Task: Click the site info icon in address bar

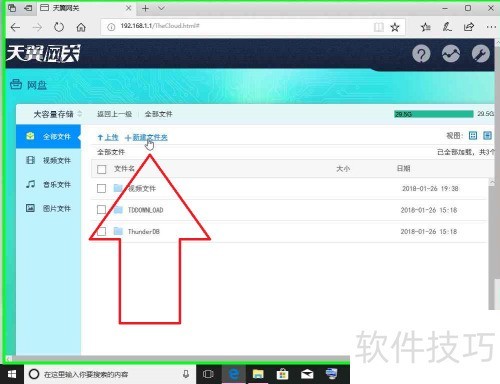Action: coord(111,27)
